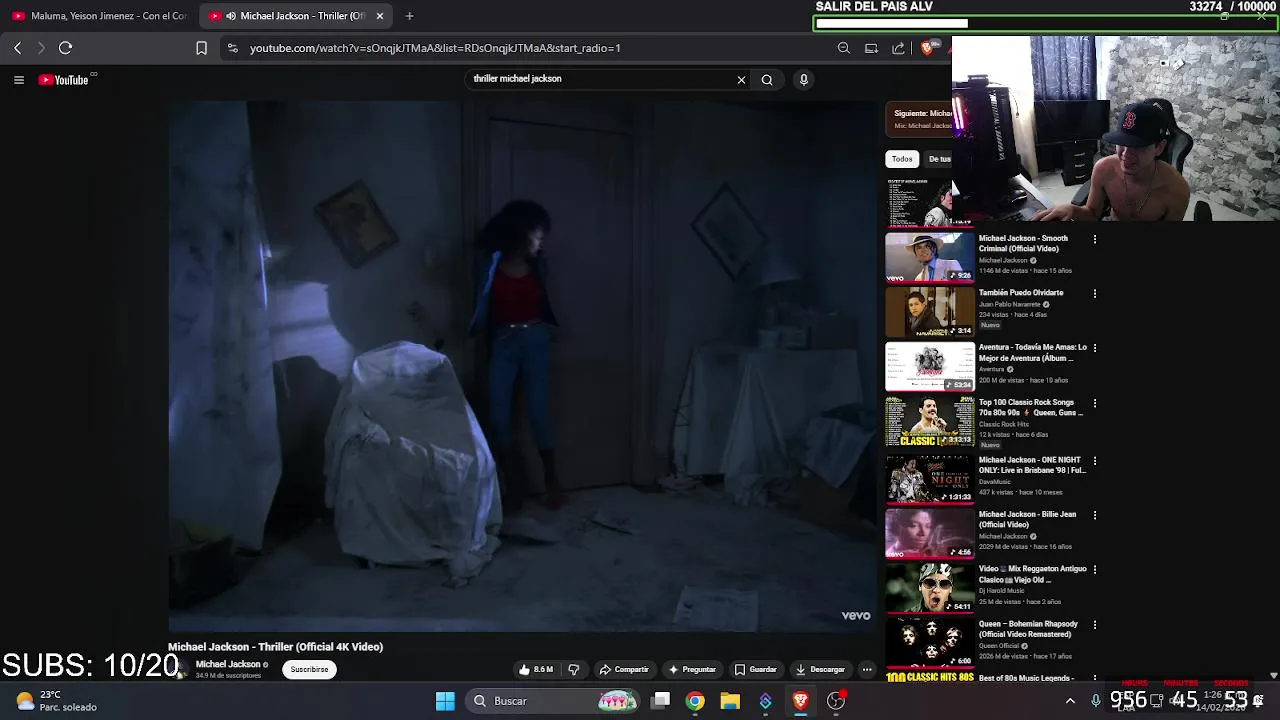This screenshot has width=1280, height=720.
Task: Play Smooth Criminal thumbnail
Action: pyautogui.click(x=930, y=257)
